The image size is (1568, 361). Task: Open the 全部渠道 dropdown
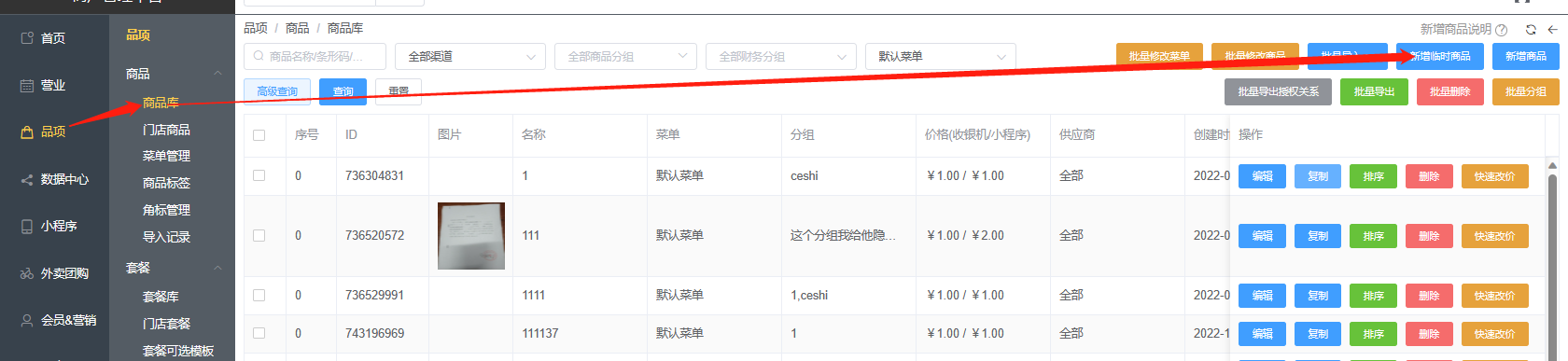[x=470, y=57]
